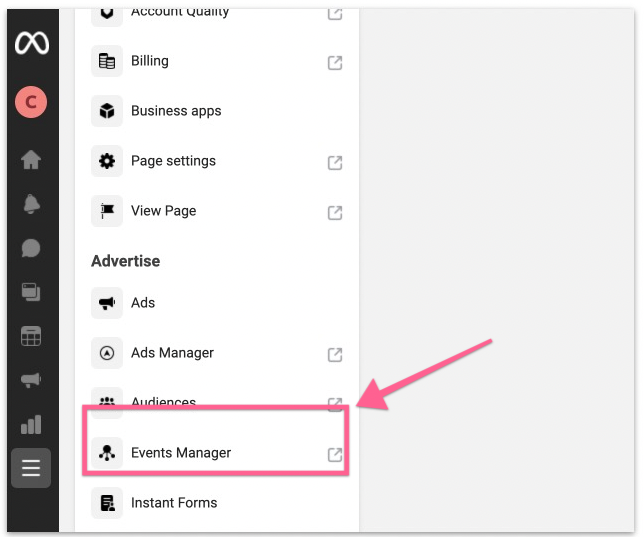Open Instant Forms

pos(174,503)
